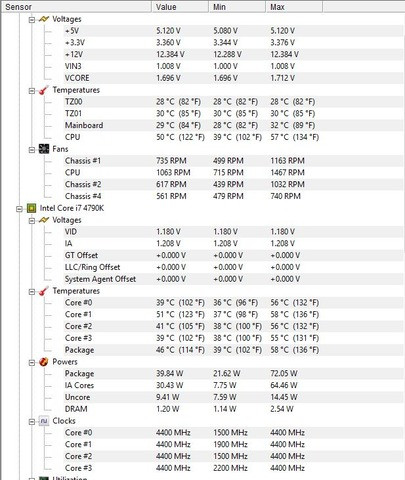Sort by the Max column header
Image resolution: width=405 pixels, height=480 pixels.
294,7
